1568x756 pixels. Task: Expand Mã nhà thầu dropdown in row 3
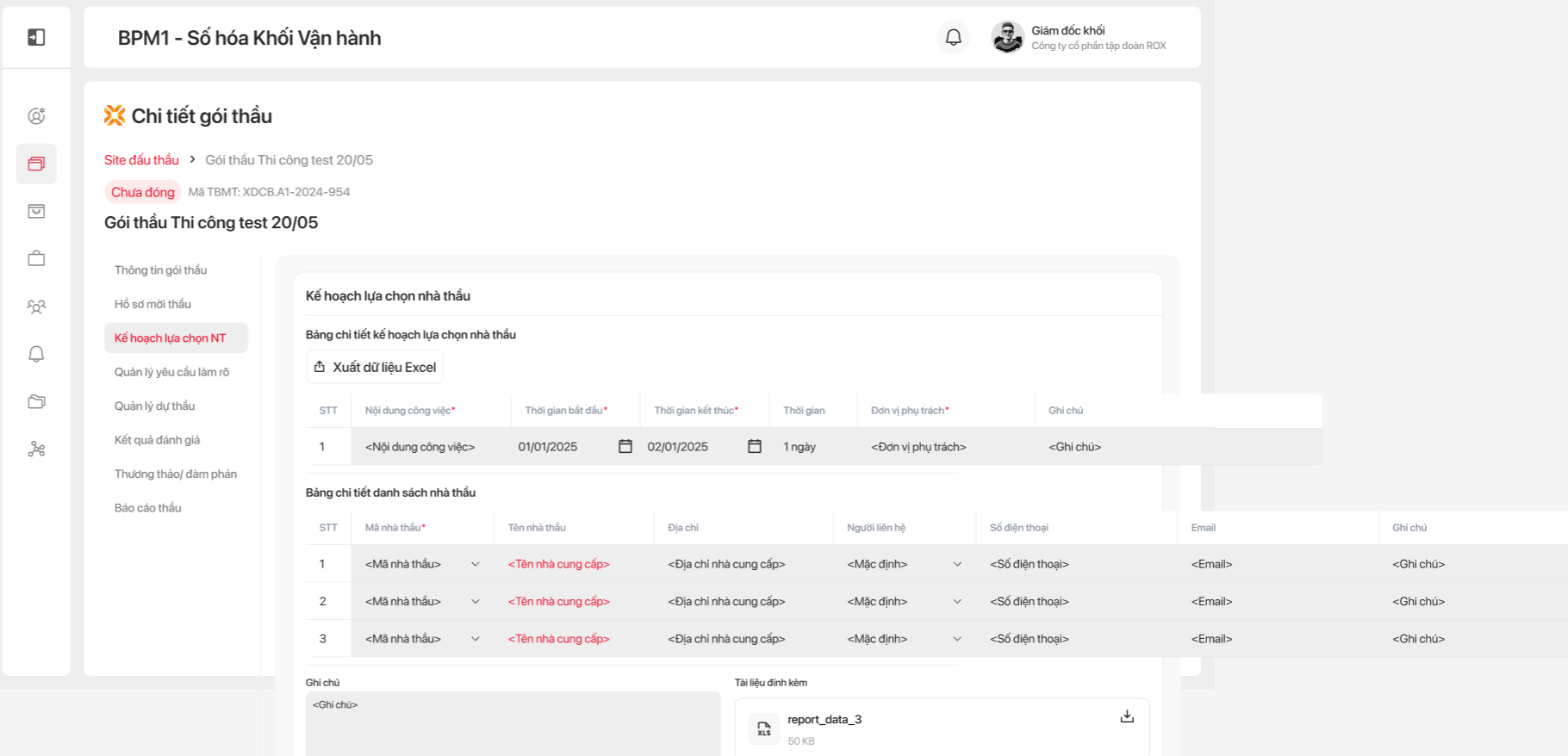coord(475,639)
